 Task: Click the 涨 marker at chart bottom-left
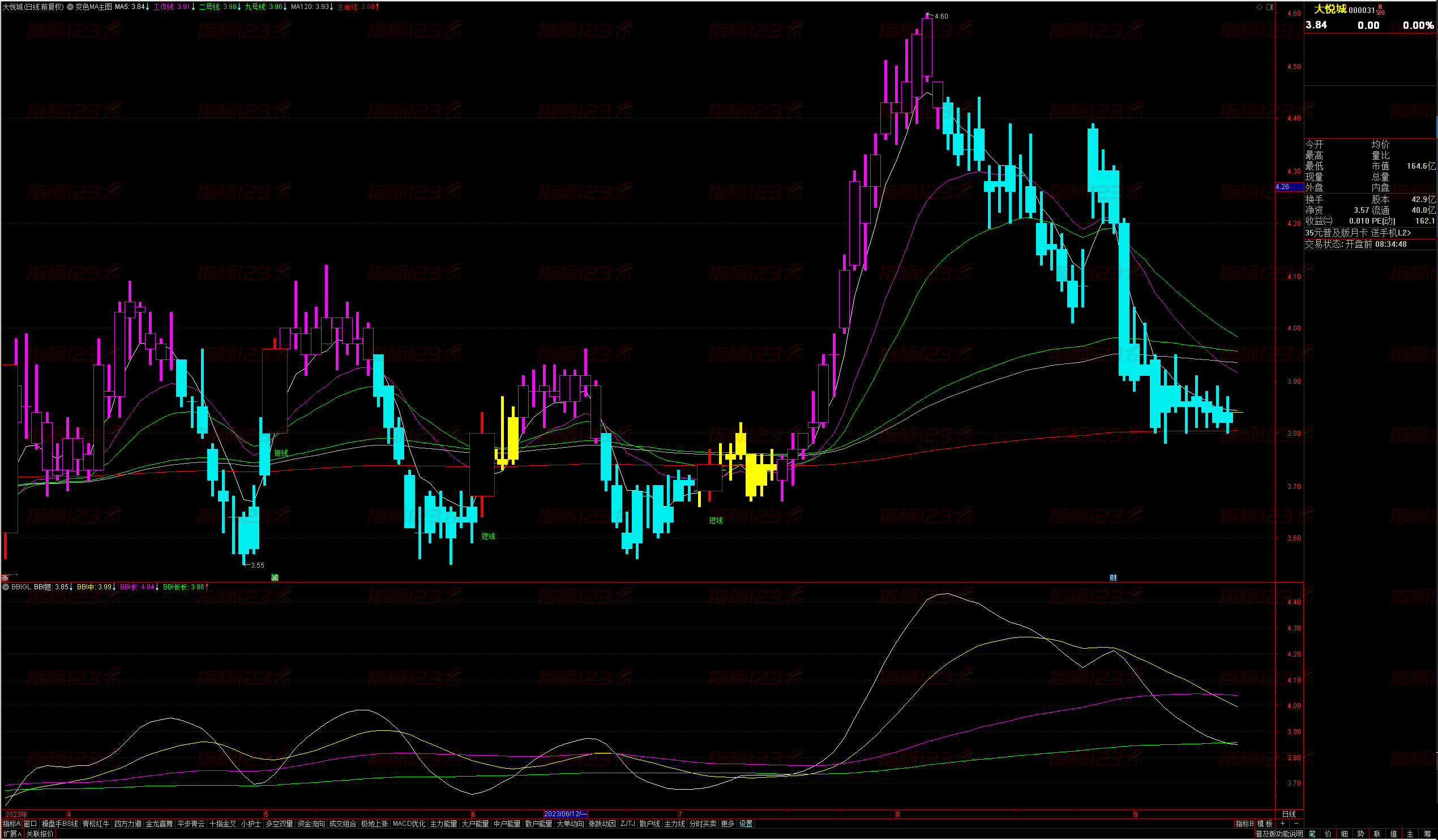tap(5, 578)
